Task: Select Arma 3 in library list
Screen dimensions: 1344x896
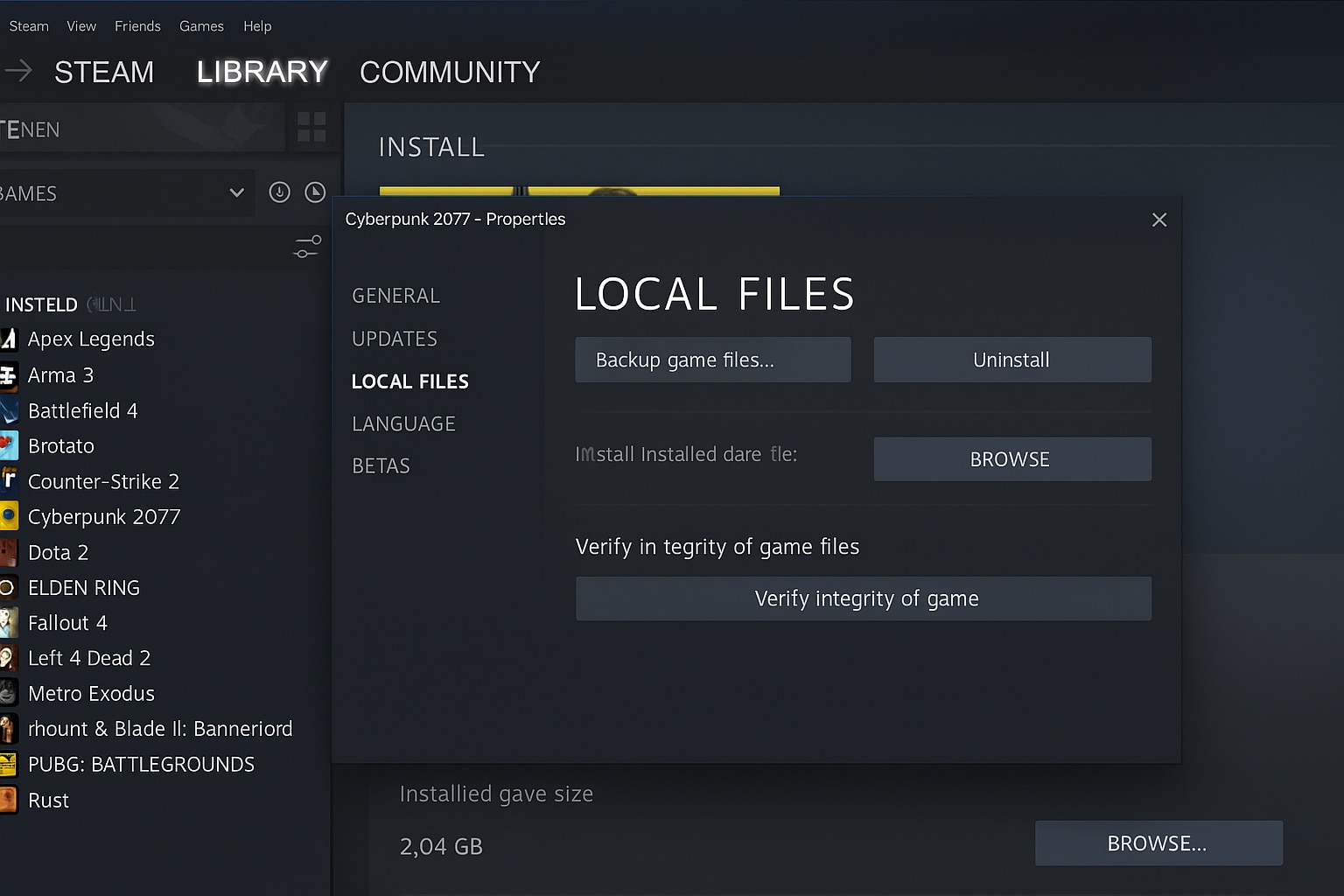Action: [60, 375]
